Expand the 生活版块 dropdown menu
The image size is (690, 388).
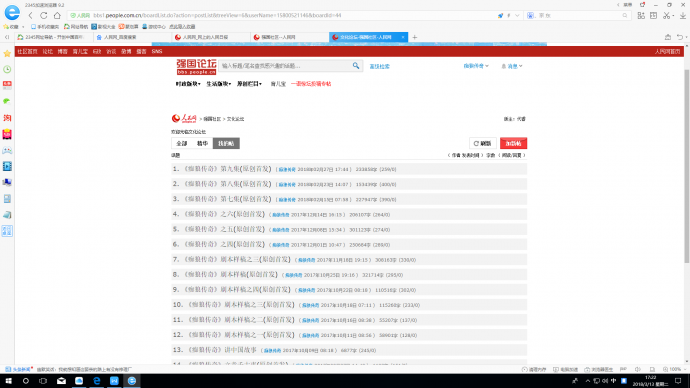[219, 84]
